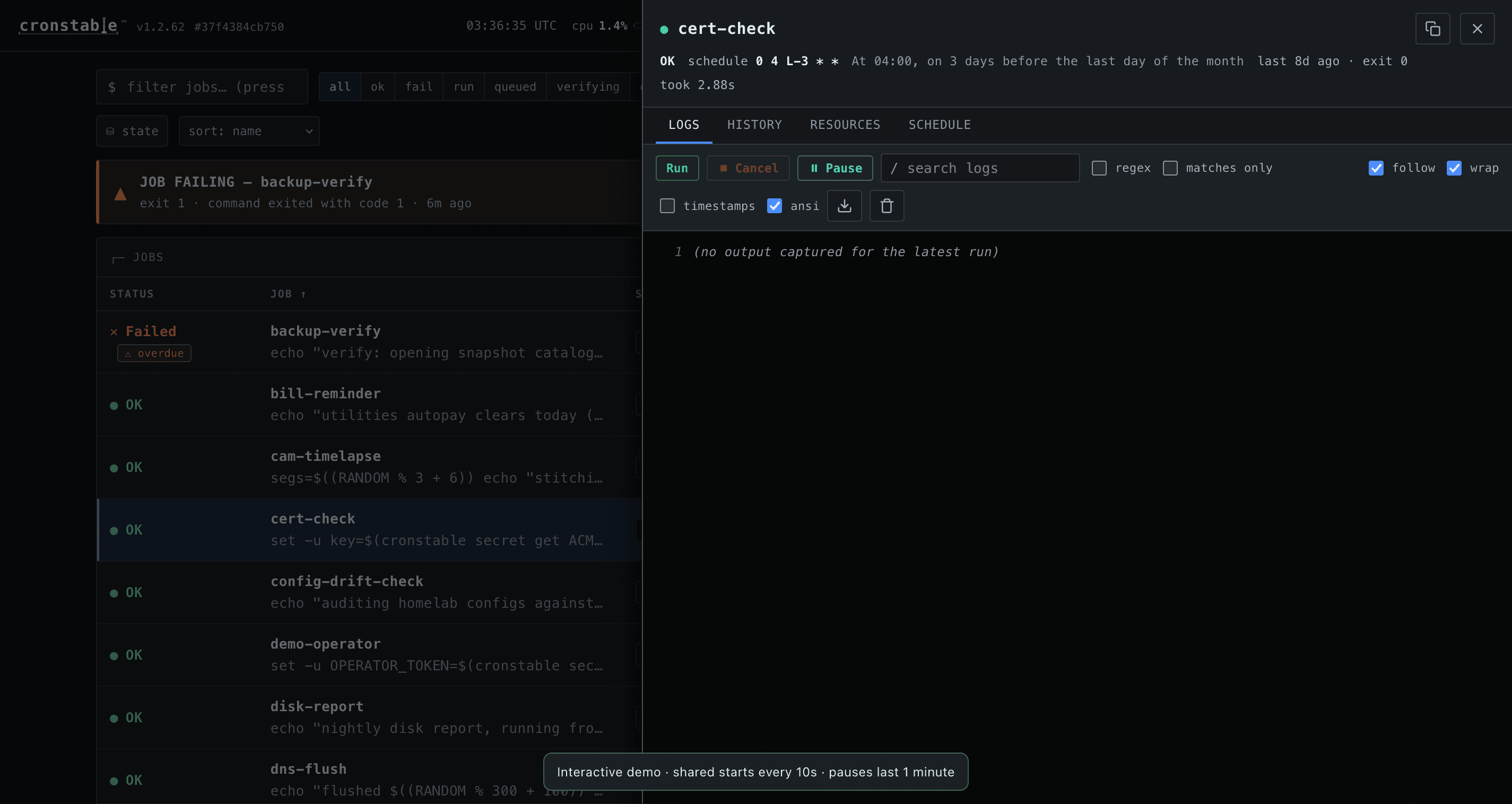Open the RESOURCES tab
This screenshot has height=804, width=1512.
845,125
